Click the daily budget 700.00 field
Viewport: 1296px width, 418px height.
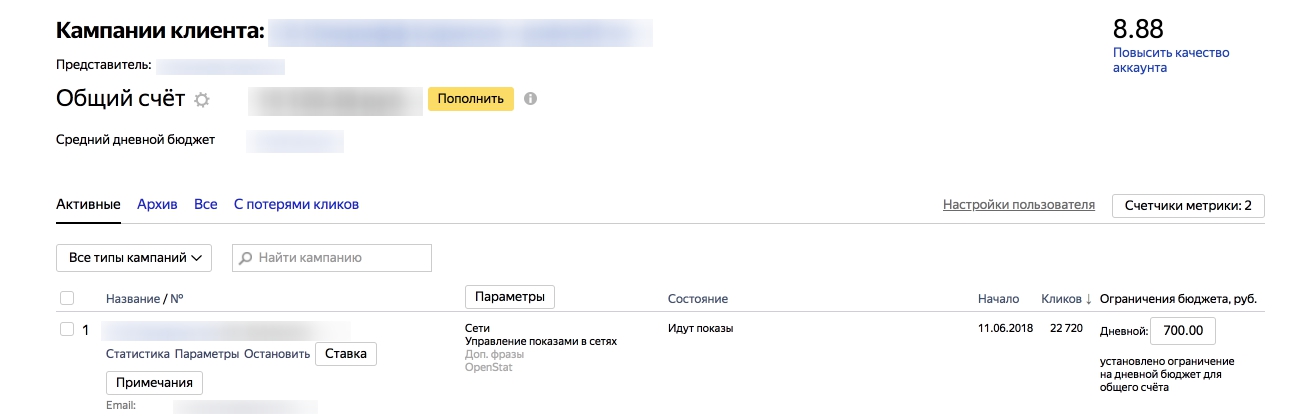[x=1183, y=331]
